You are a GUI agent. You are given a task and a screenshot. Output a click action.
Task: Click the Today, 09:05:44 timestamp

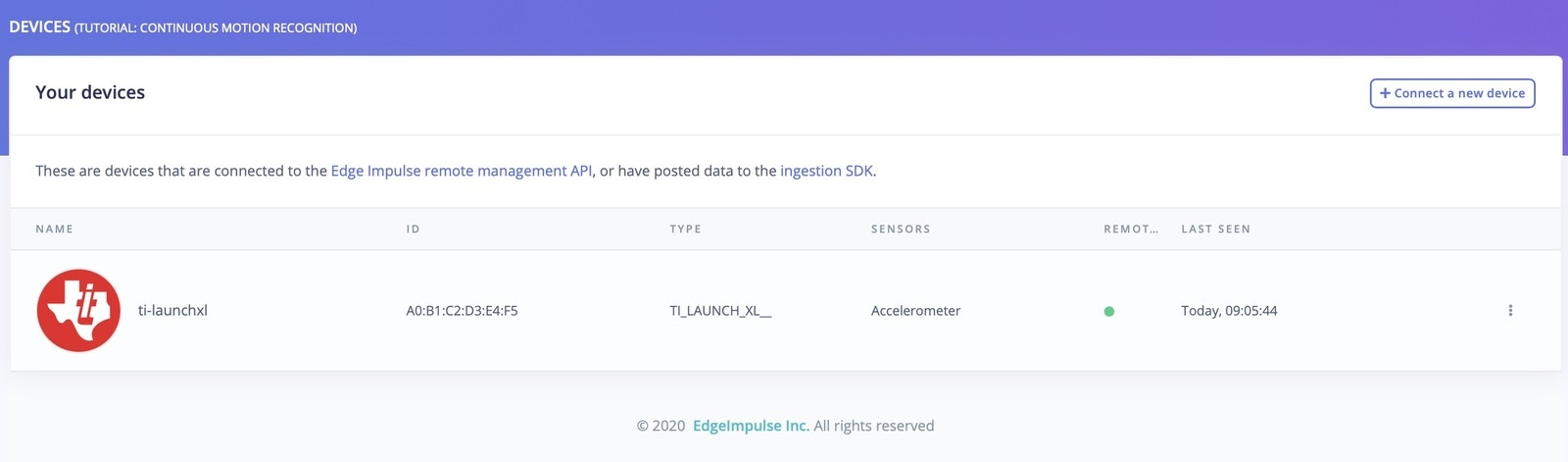point(1229,310)
